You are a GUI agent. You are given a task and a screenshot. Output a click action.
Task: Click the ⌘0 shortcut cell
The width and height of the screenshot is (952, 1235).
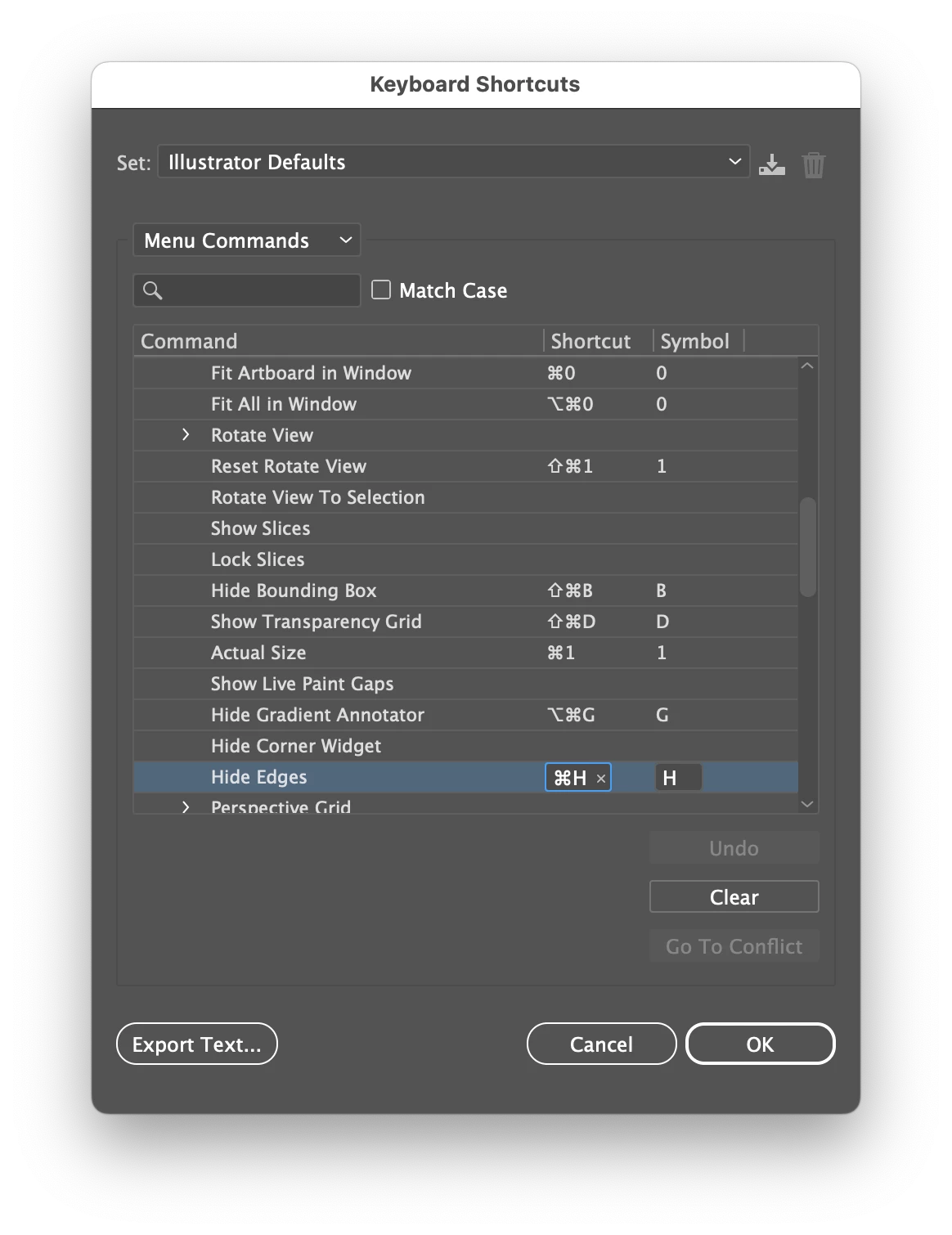point(561,373)
